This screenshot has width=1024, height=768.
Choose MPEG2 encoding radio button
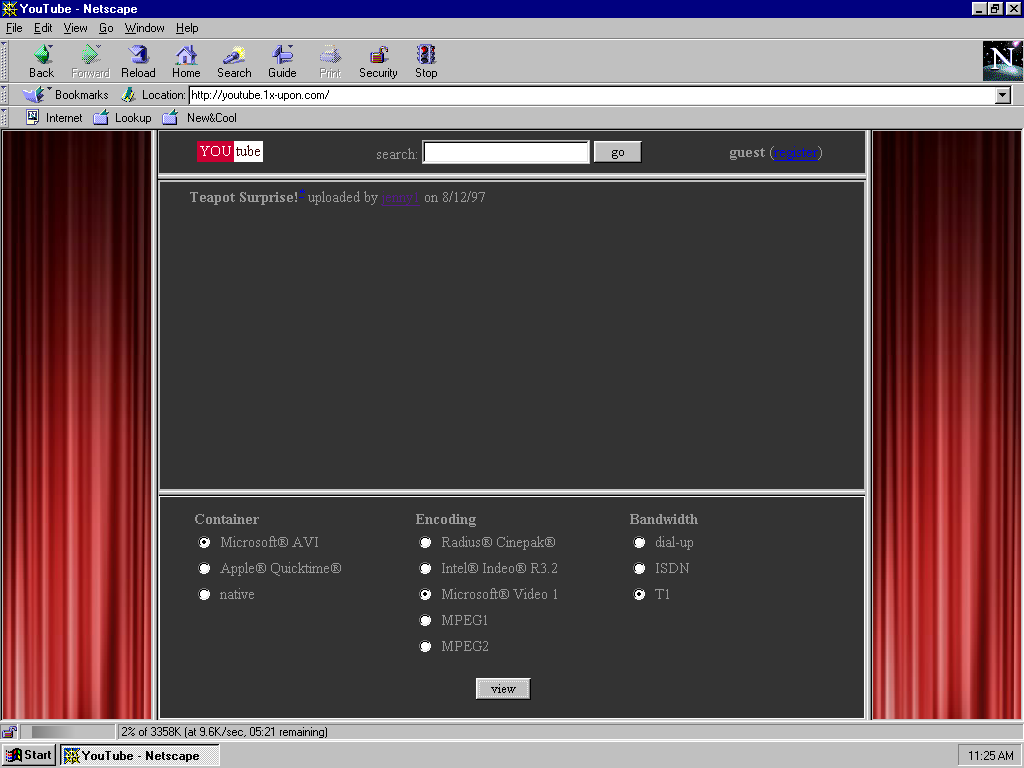pyautogui.click(x=426, y=647)
